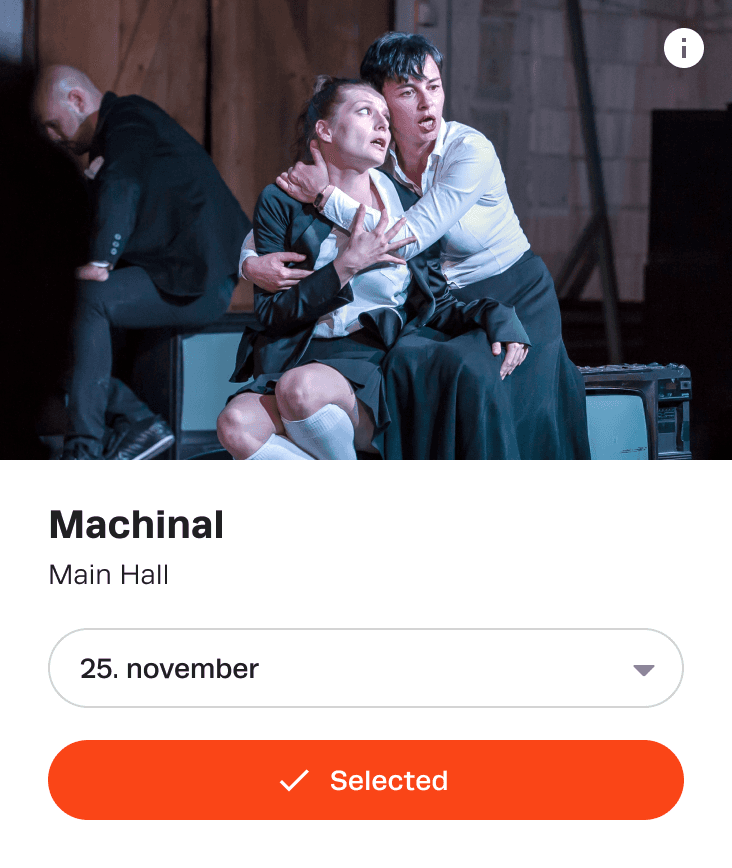Image resolution: width=732 pixels, height=868 pixels.
Task: Show performance details via the white i circle
Action: [x=684, y=48]
